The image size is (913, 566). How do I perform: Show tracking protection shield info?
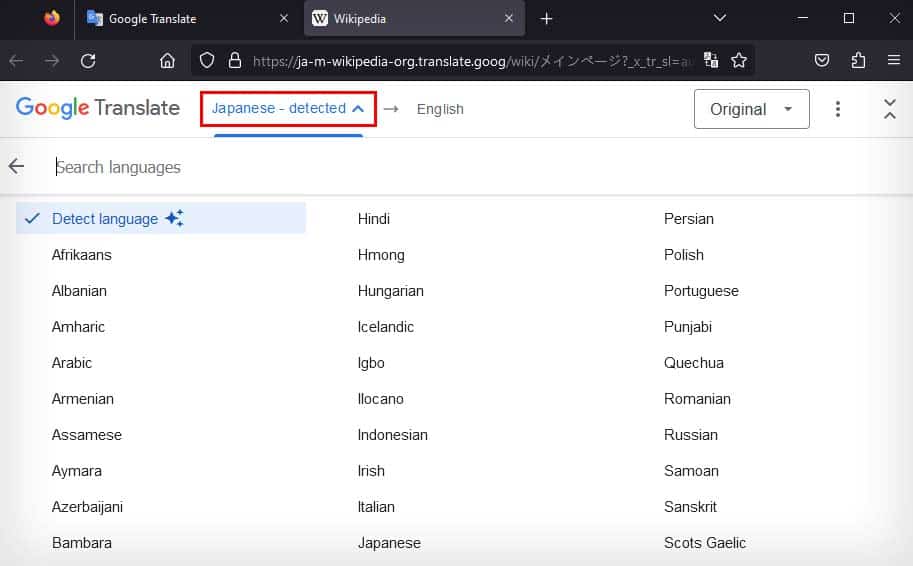click(207, 60)
